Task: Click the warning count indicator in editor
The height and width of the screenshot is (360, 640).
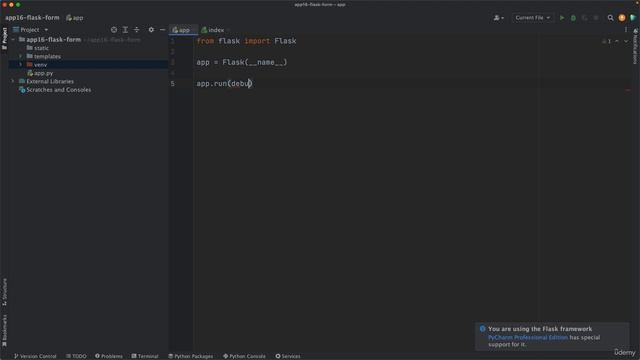Action: [607, 41]
